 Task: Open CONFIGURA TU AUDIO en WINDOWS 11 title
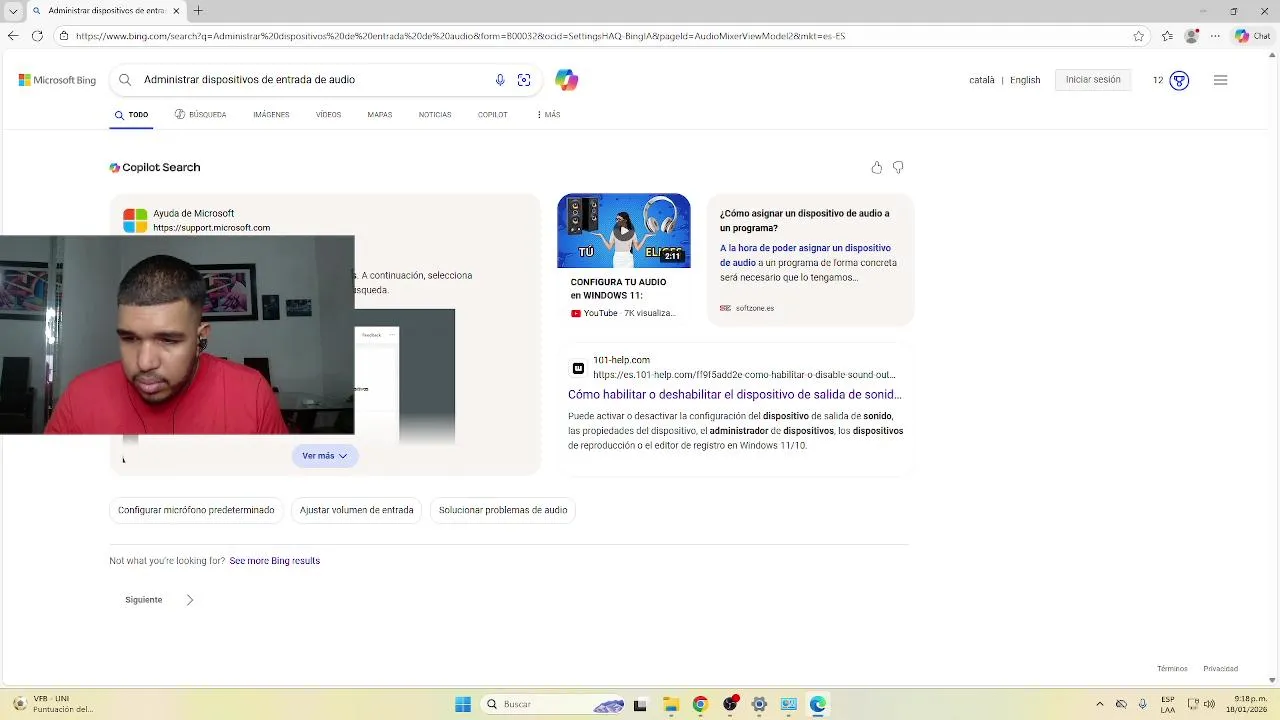618,289
